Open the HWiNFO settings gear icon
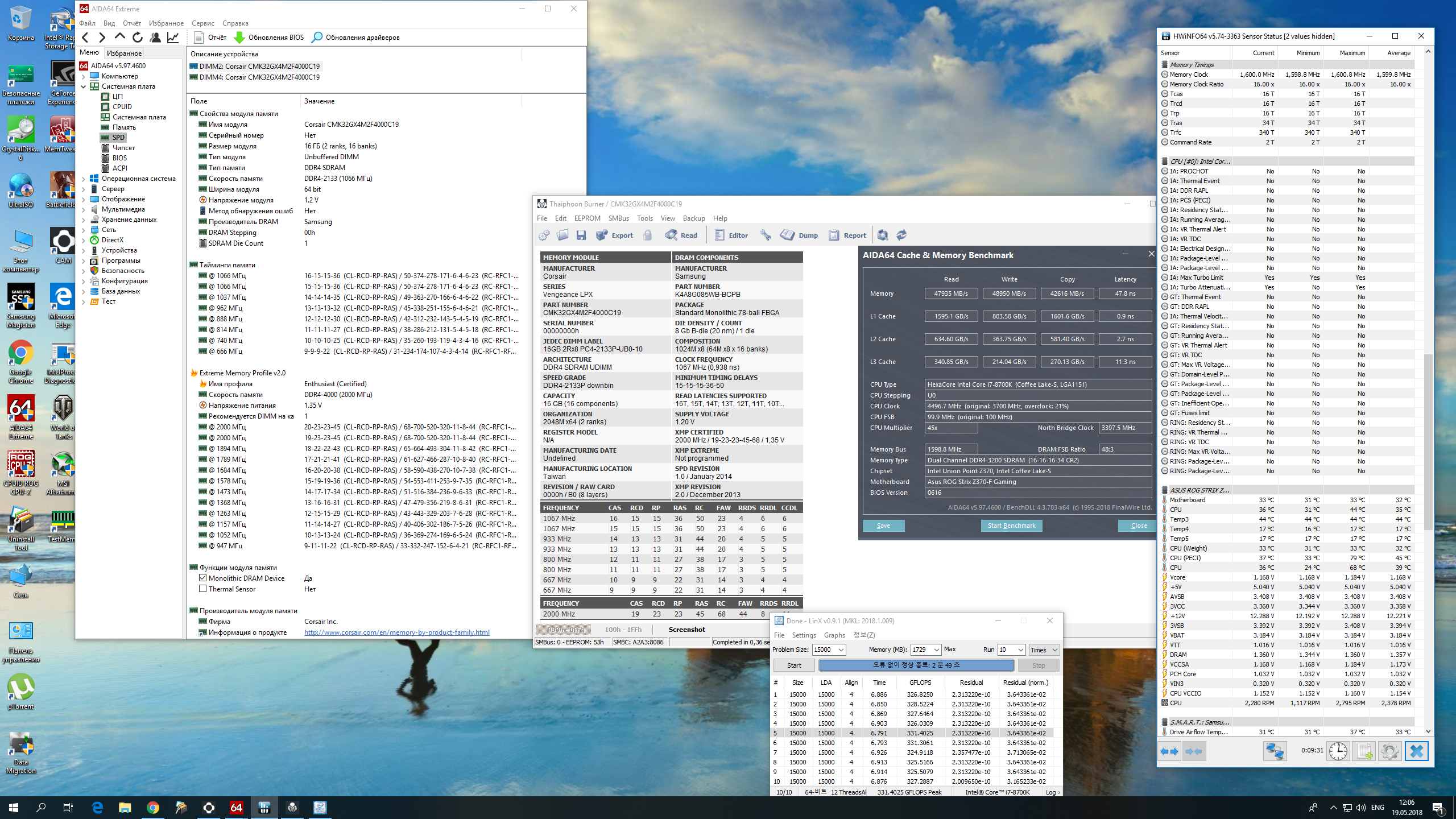This screenshot has height=819, width=1456. coord(1389,751)
